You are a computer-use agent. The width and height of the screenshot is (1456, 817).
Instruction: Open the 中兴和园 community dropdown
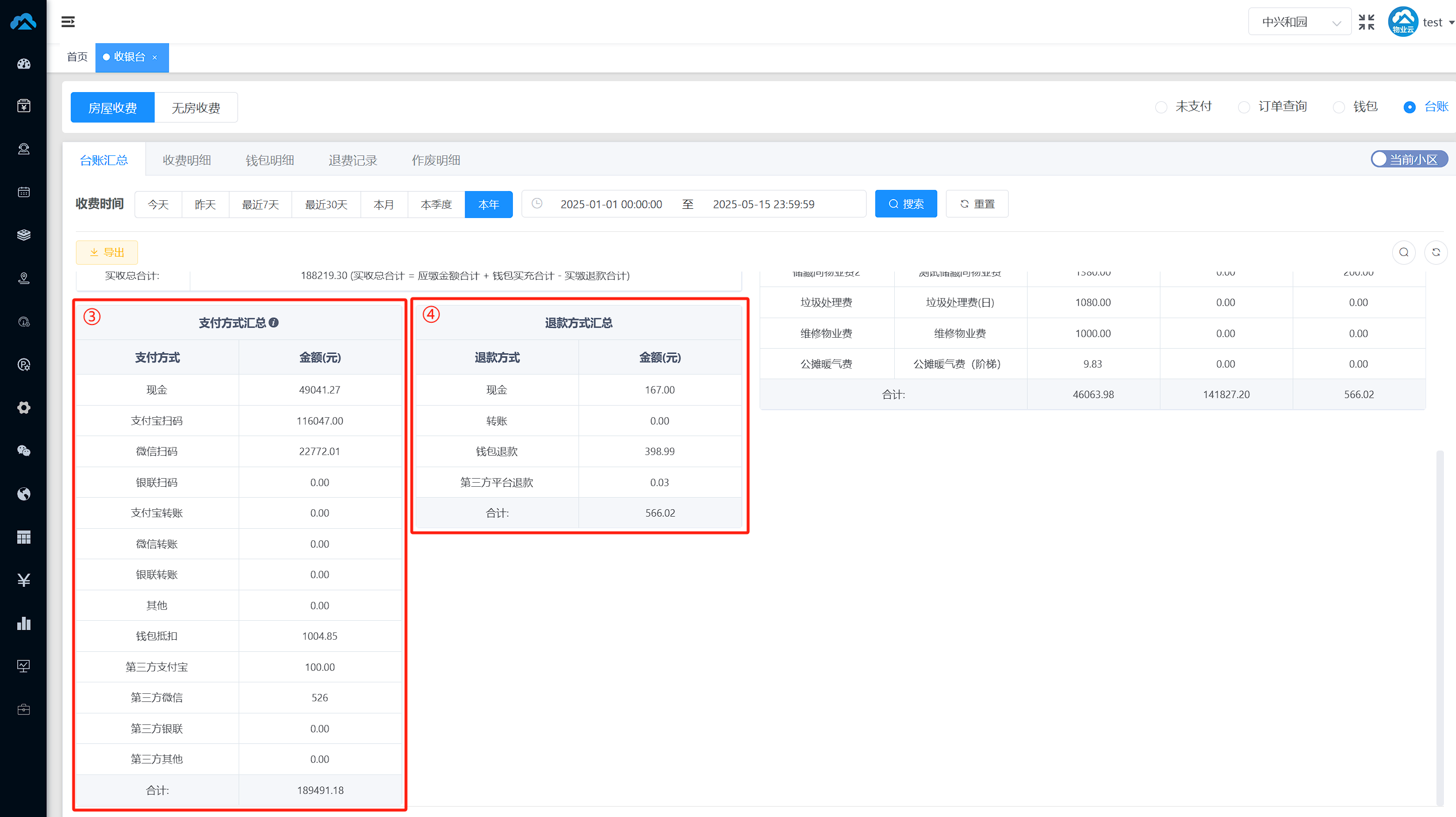[x=1300, y=22]
